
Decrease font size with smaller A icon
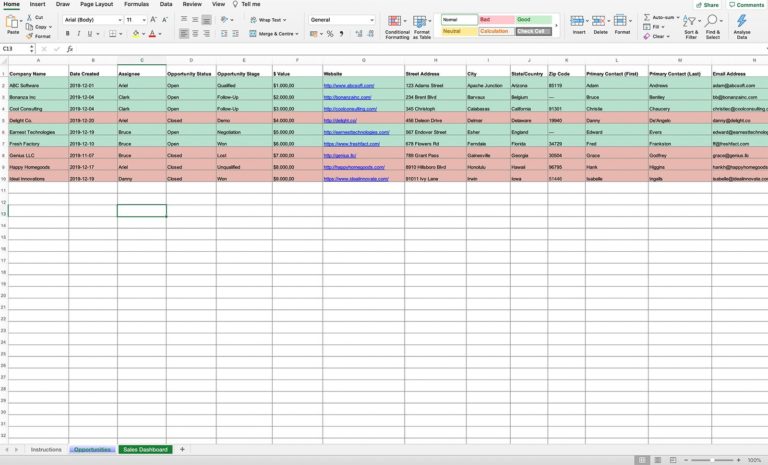click(165, 20)
